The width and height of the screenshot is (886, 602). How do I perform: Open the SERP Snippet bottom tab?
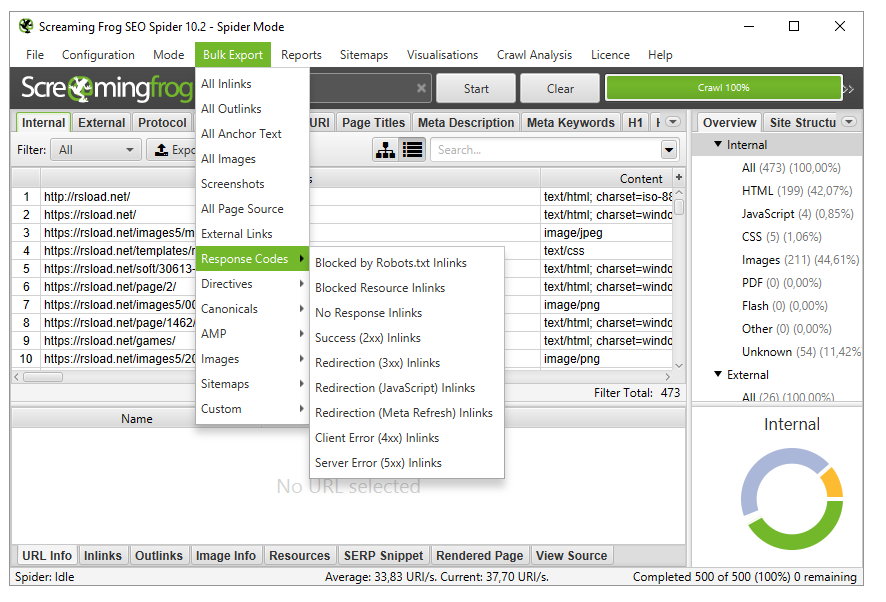(383, 556)
